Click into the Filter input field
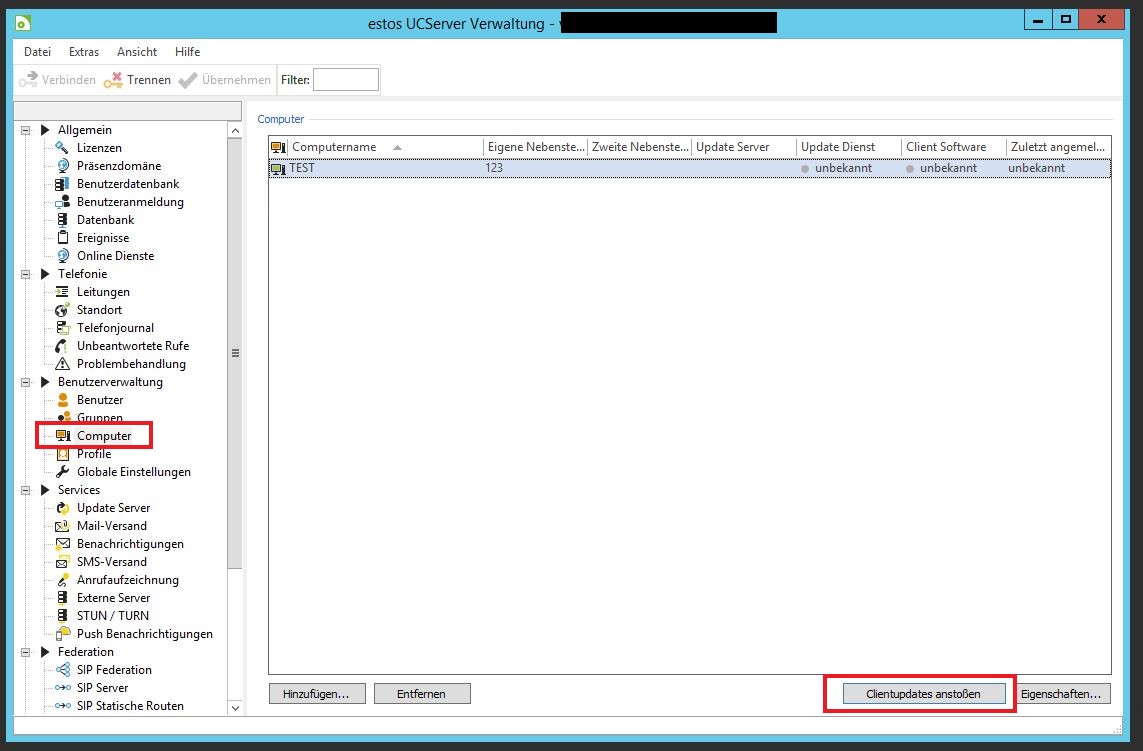 click(346, 80)
